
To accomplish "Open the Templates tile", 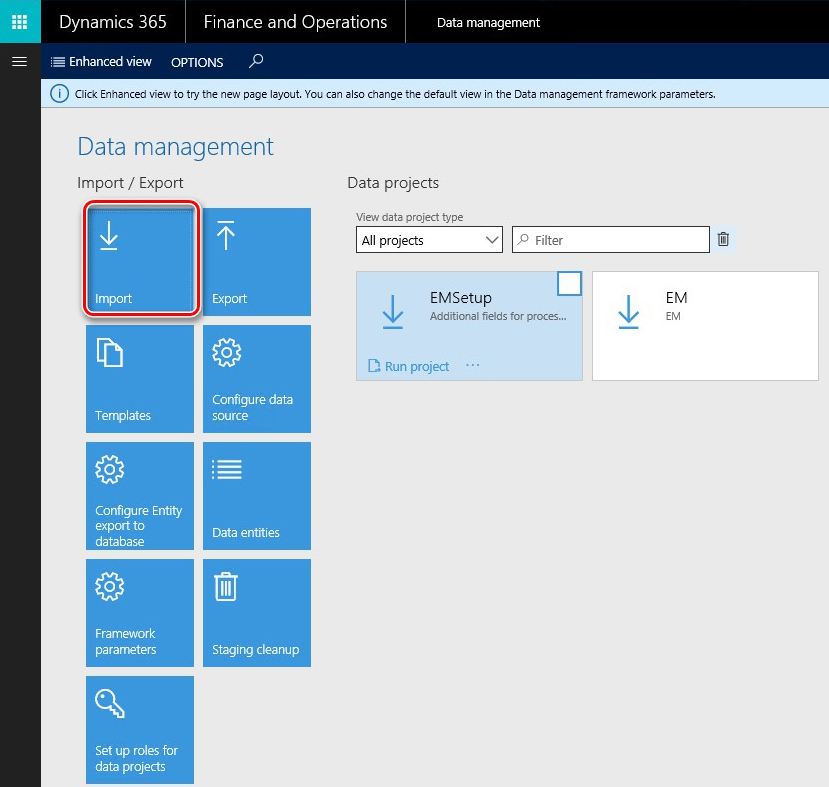I will coord(140,378).
